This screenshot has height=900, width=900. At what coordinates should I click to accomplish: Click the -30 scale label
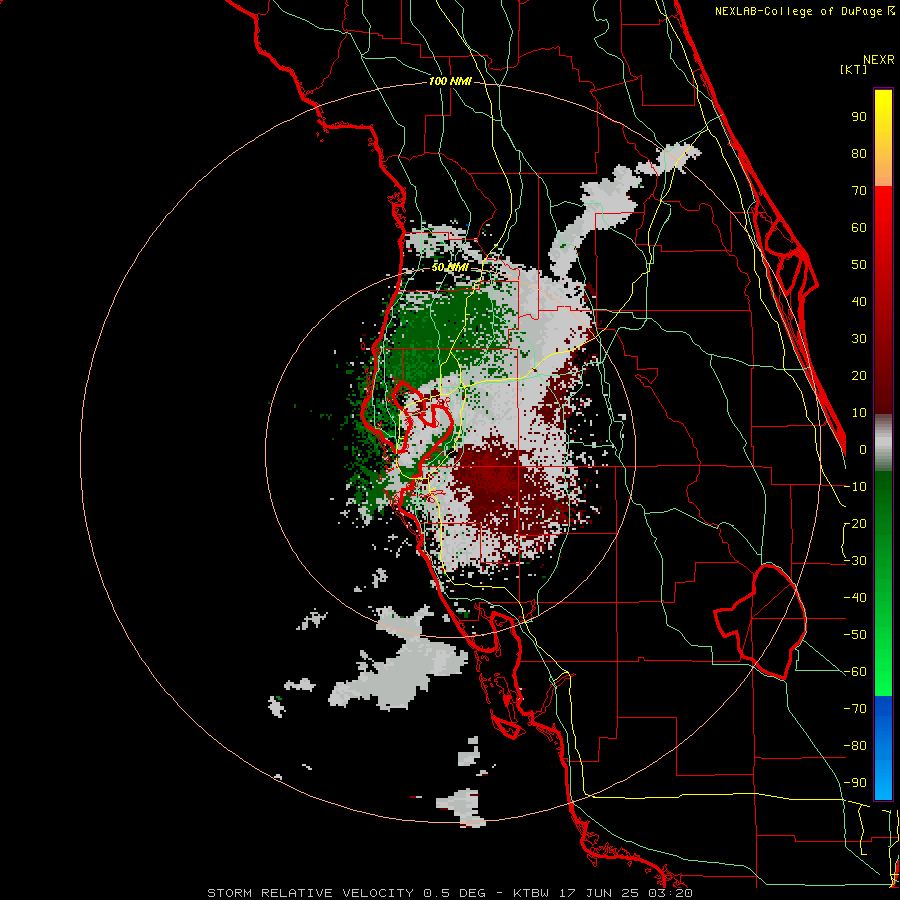click(855, 561)
